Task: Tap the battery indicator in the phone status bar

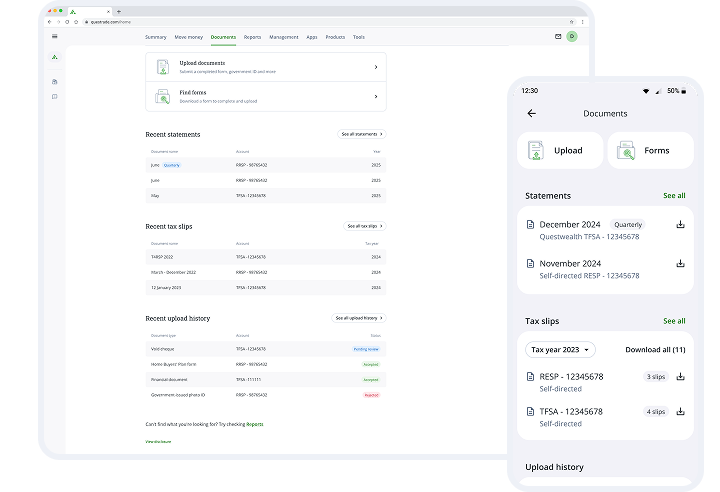Action: coord(683,91)
